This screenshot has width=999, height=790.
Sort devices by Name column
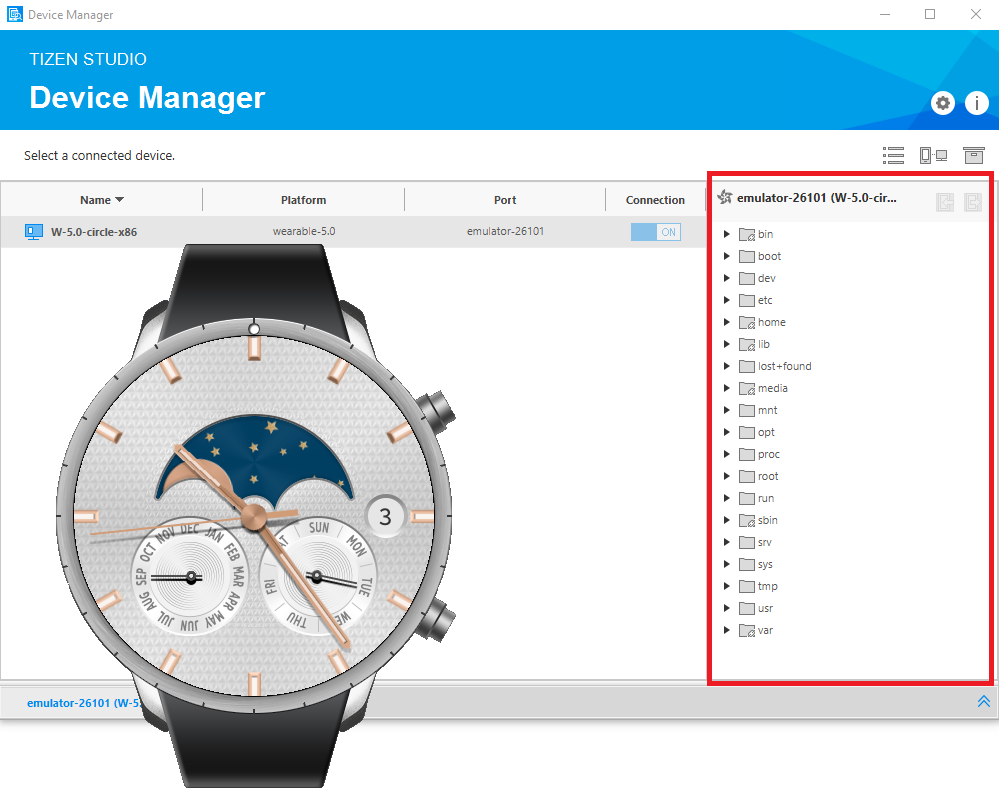click(101, 200)
